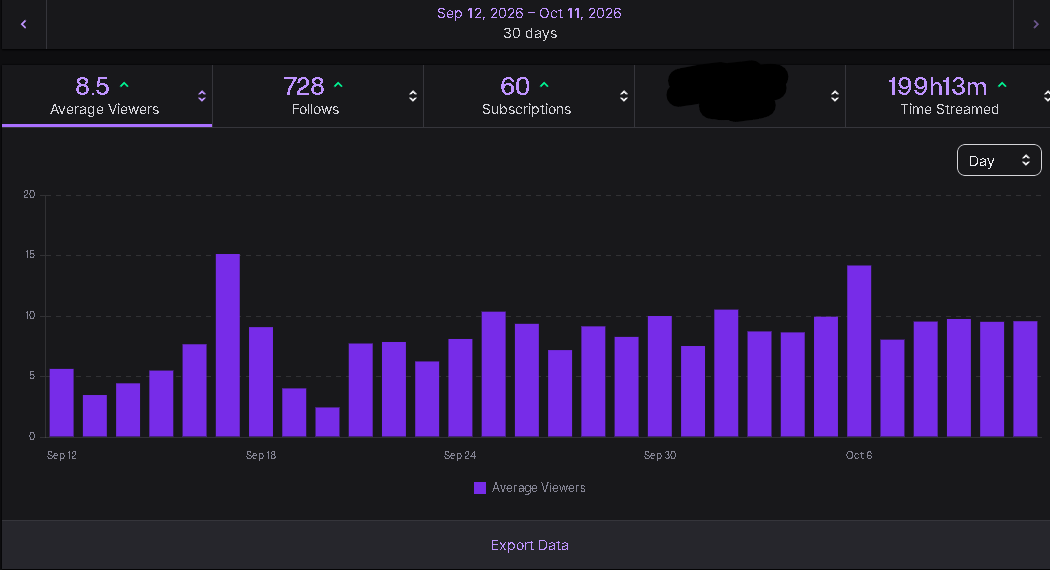Image resolution: width=1050 pixels, height=570 pixels.
Task: Select the Follows metric tab
Action: tap(317, 96)
